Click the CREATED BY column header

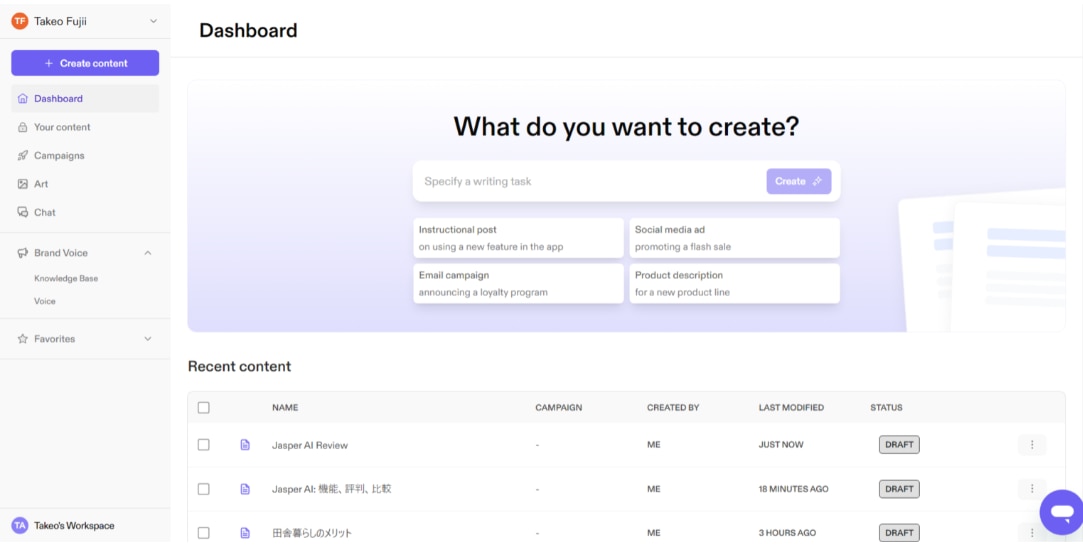point(673,407)
